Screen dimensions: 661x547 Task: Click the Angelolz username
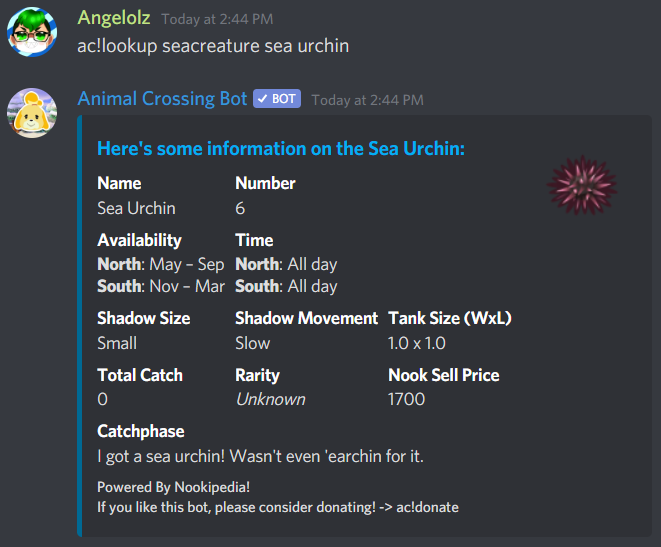[114, 19]
